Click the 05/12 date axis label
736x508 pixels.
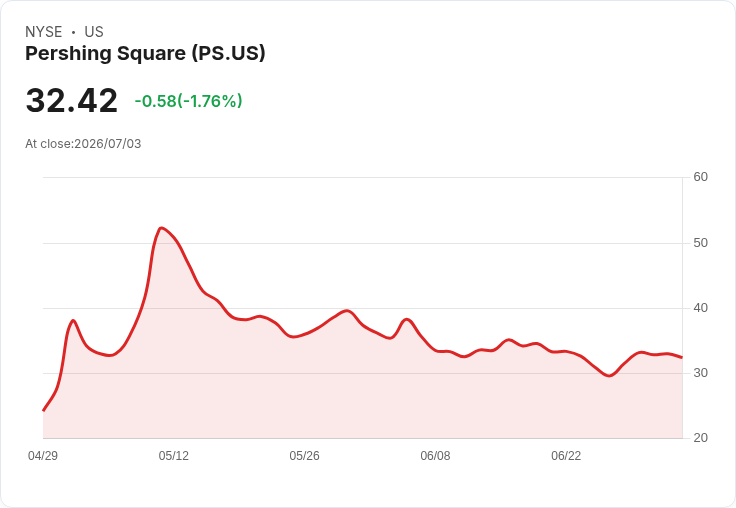[x=174, y=456]
